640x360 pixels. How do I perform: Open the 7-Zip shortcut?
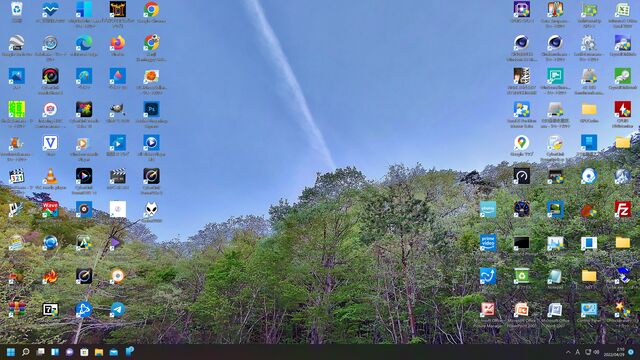[50, 309]
